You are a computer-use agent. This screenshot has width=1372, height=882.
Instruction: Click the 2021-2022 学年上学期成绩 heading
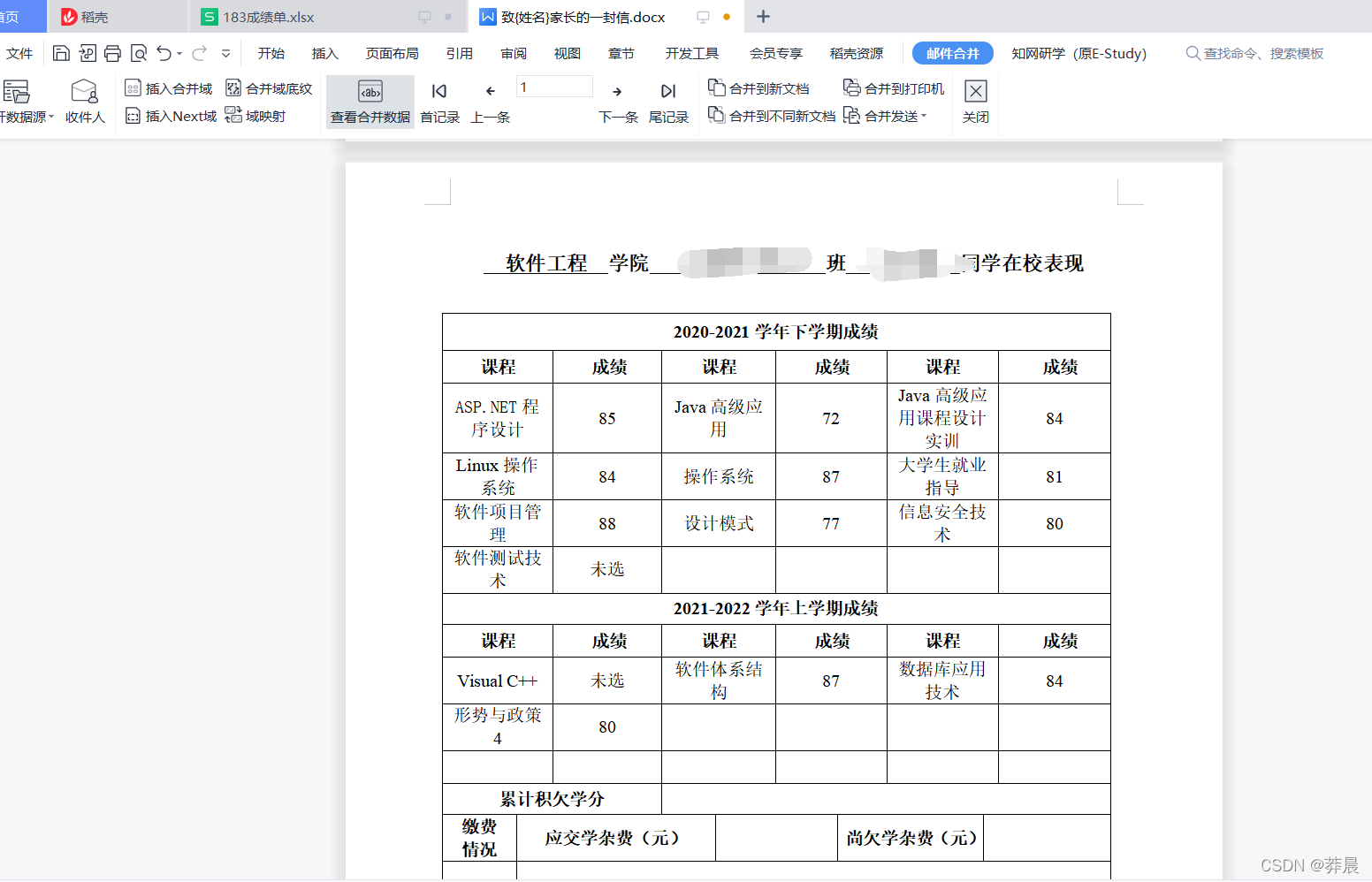point(776,608)
